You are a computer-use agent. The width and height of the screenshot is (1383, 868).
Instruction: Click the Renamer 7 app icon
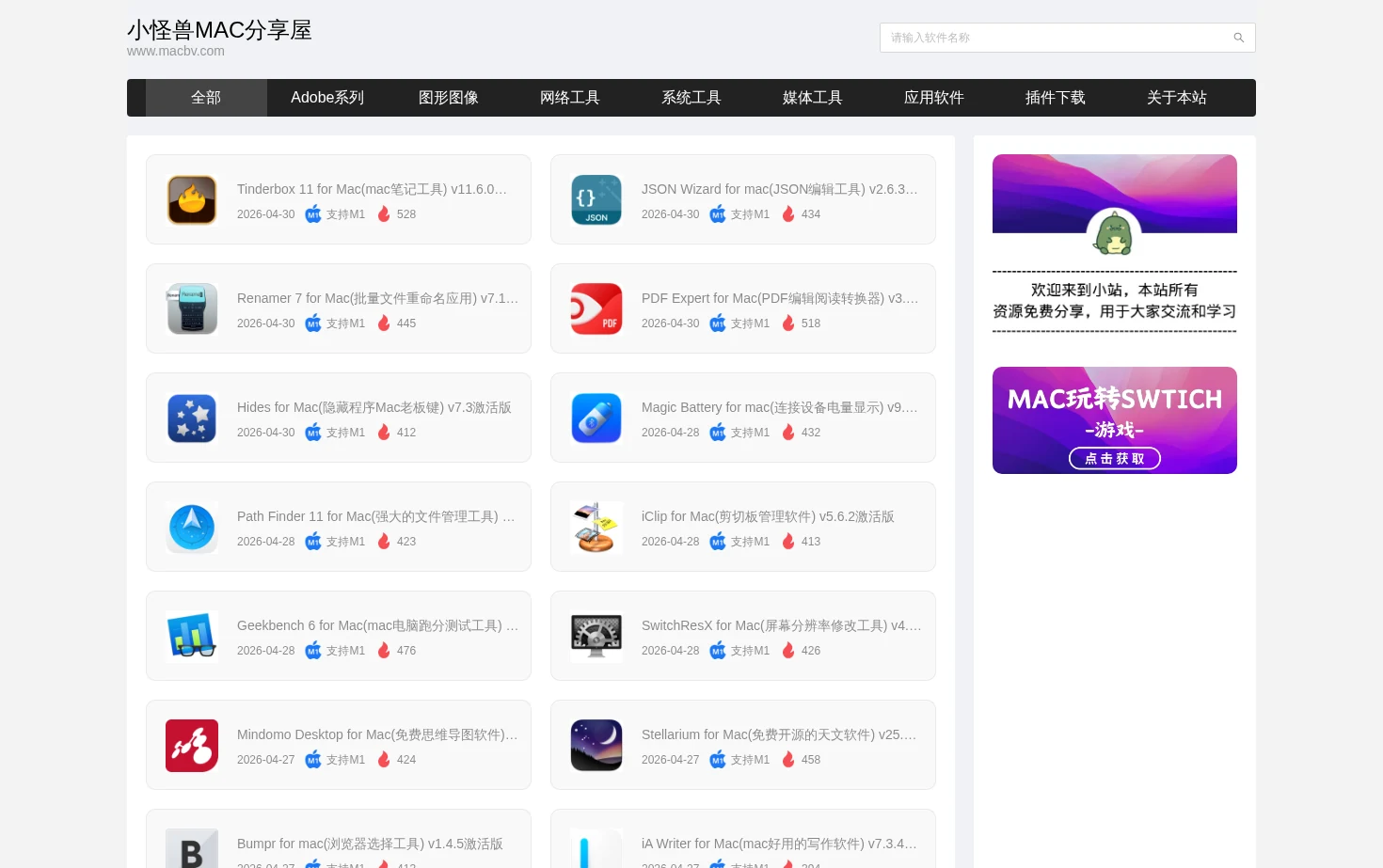(192, 308)
